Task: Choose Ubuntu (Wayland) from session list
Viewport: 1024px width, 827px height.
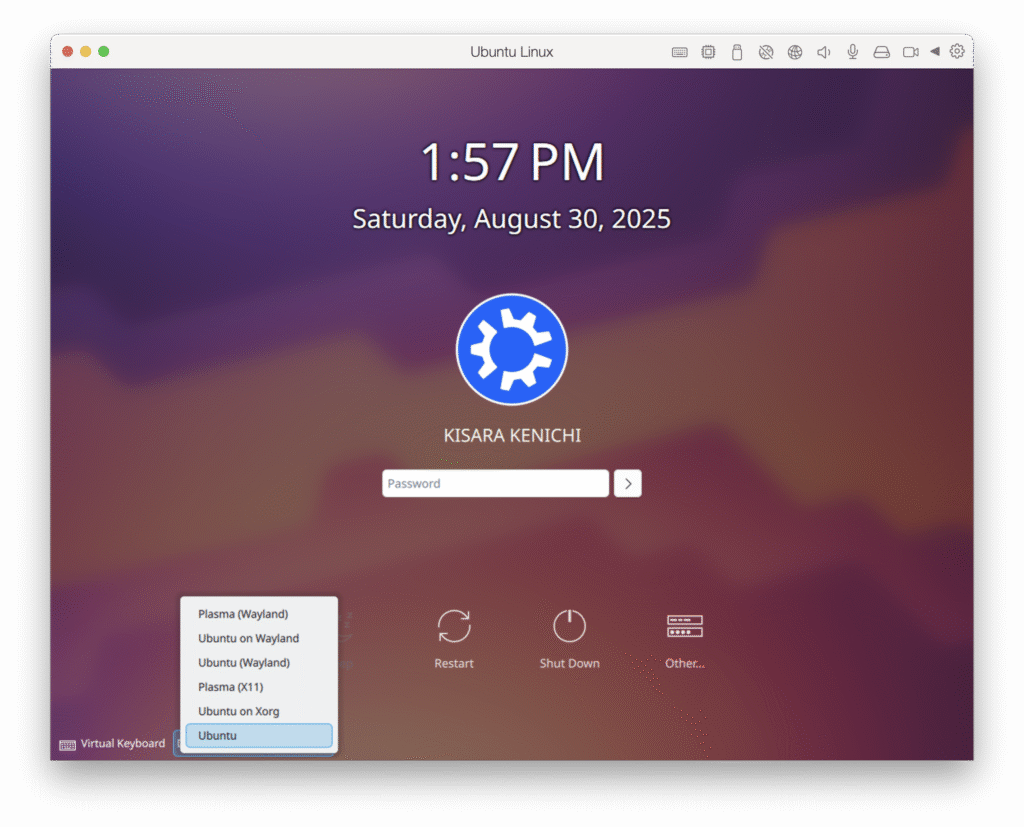Action: click(x=259, y=662)
